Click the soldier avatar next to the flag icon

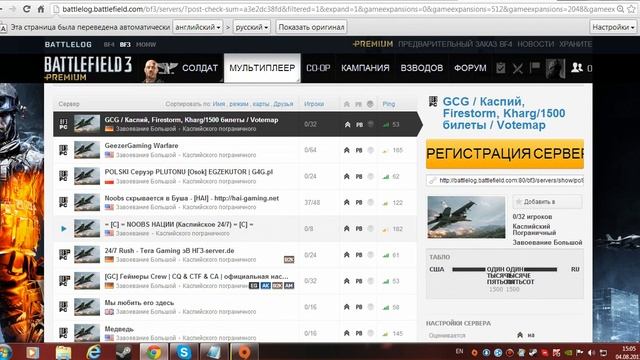[x=556, y=68]
